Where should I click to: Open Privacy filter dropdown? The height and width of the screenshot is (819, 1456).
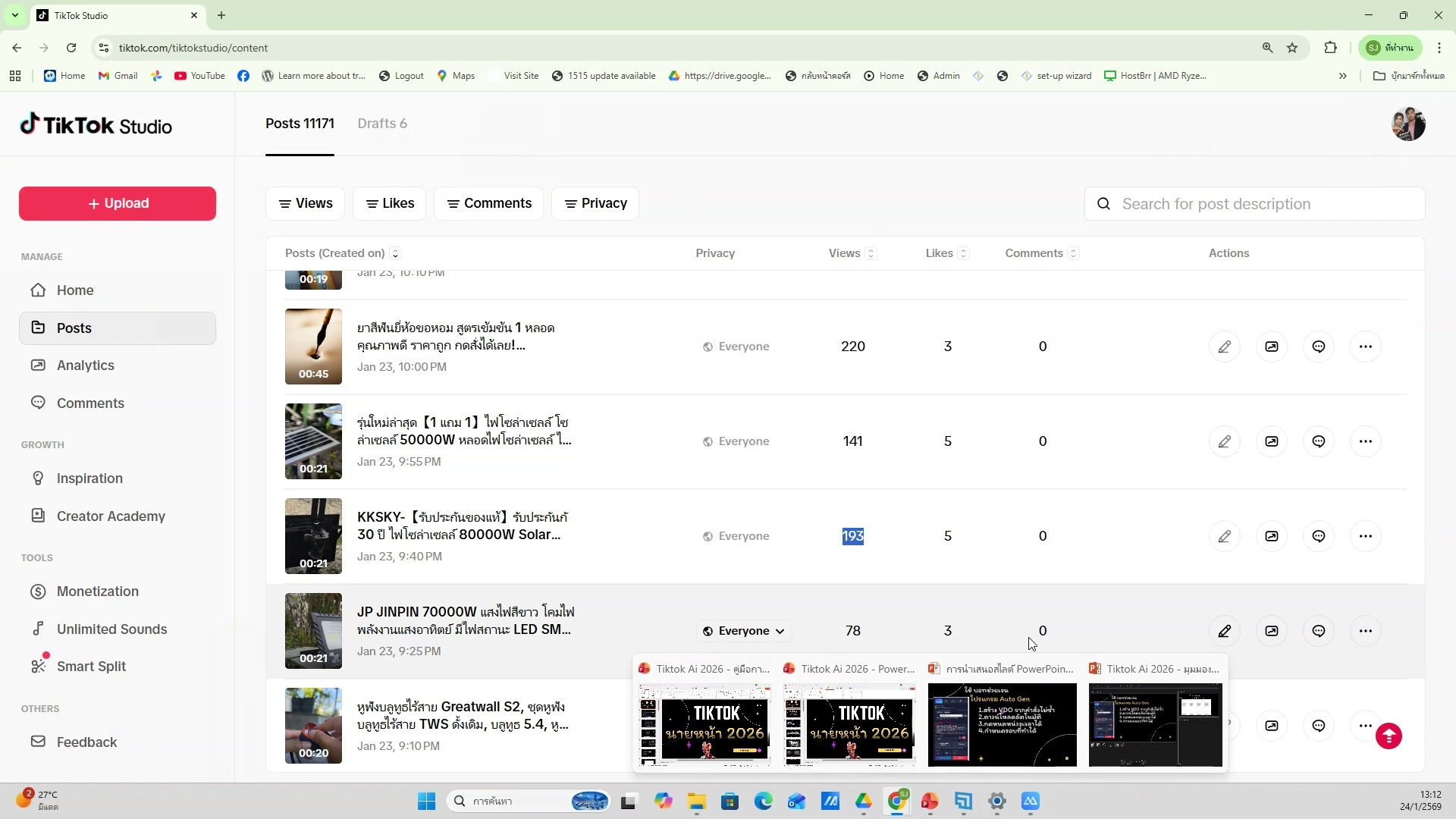[x=595, y=203]
